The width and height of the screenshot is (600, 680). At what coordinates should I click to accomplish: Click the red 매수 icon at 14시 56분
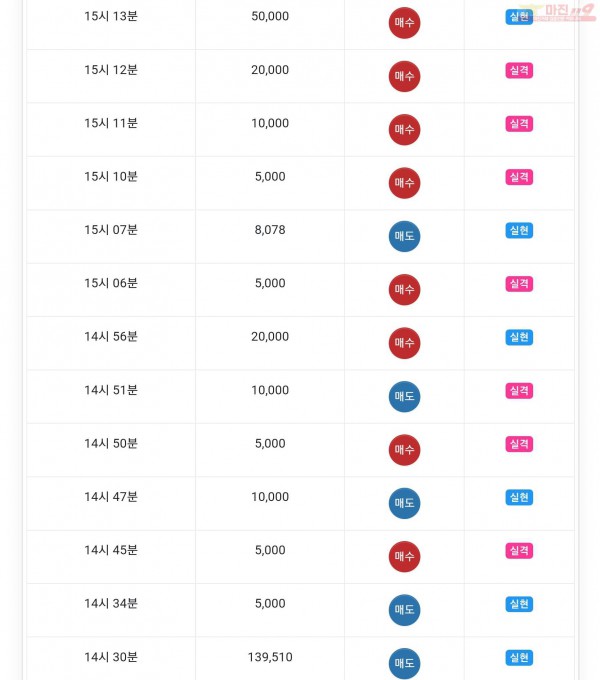[x=404, y=343]
